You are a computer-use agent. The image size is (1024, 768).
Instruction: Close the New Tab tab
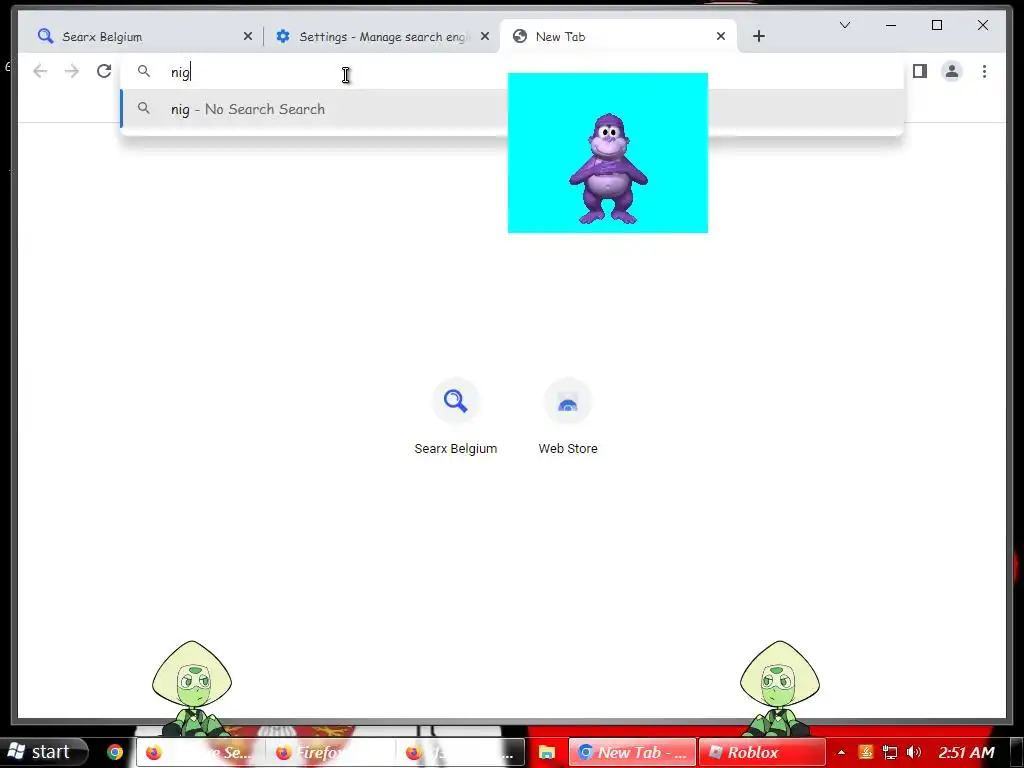tap(720, 37)
